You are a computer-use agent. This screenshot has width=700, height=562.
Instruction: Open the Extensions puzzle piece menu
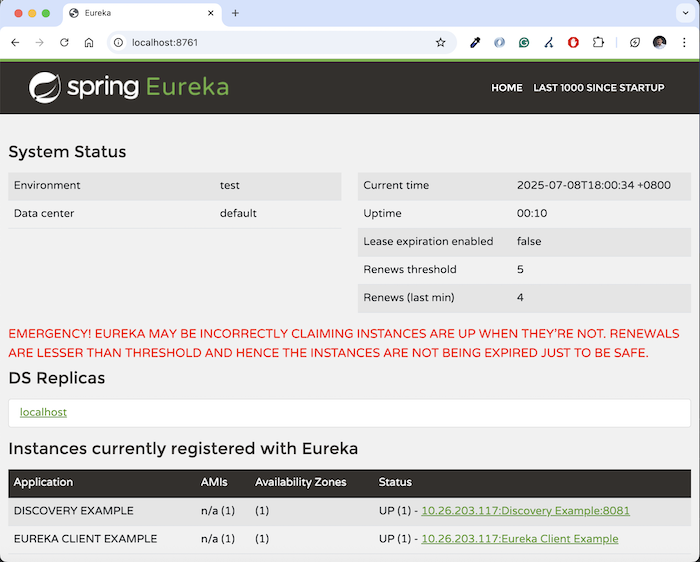[x=598, y=42]
